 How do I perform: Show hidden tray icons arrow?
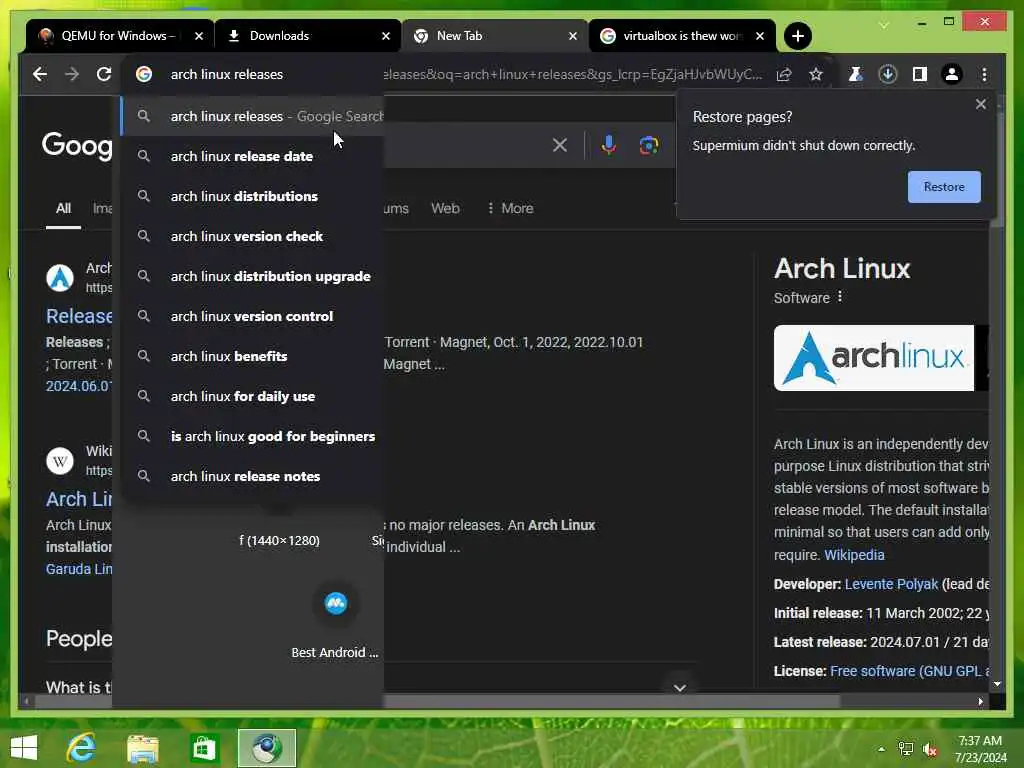pos(882,749)
